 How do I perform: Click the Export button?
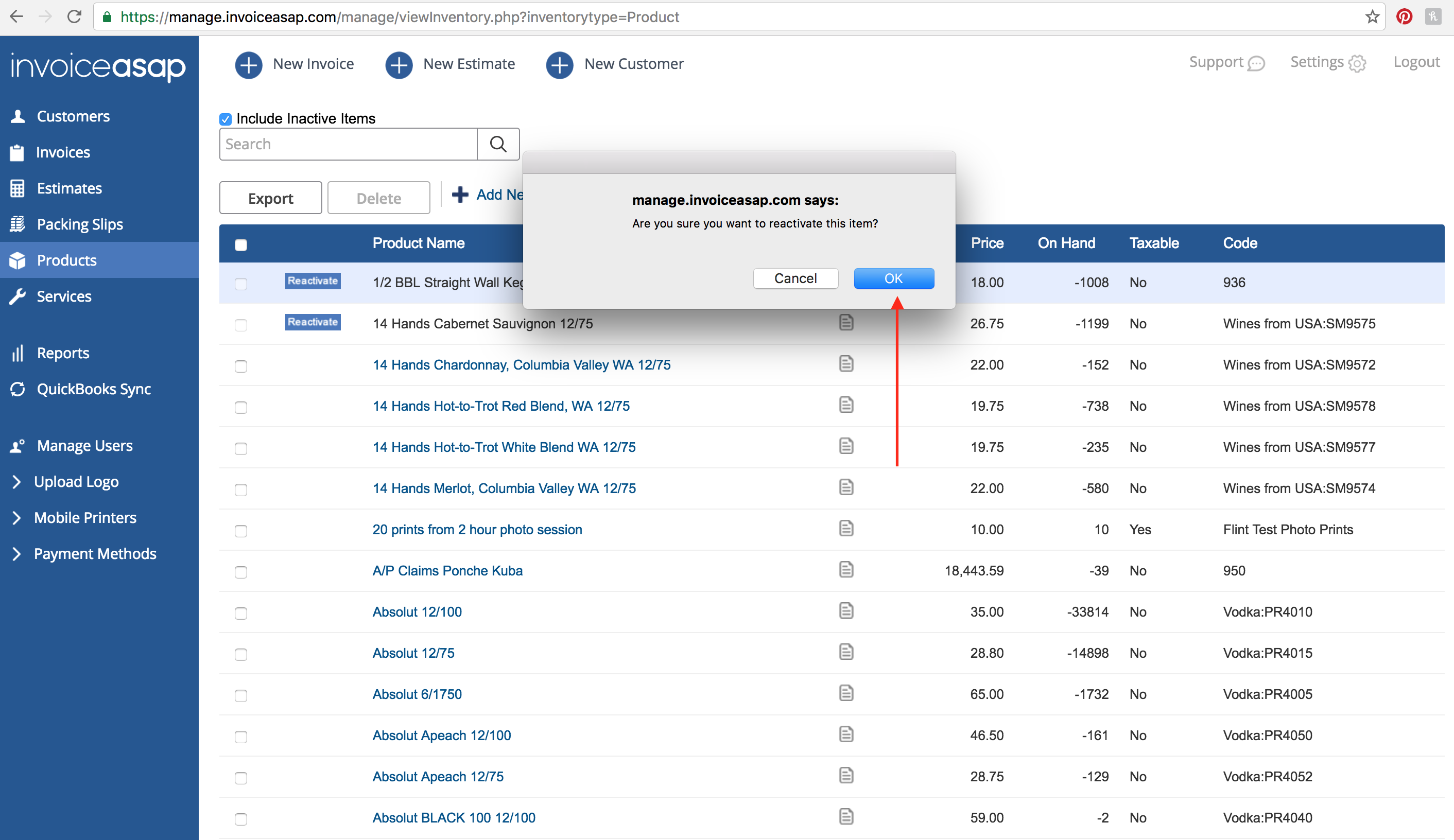tap(271, 198)
